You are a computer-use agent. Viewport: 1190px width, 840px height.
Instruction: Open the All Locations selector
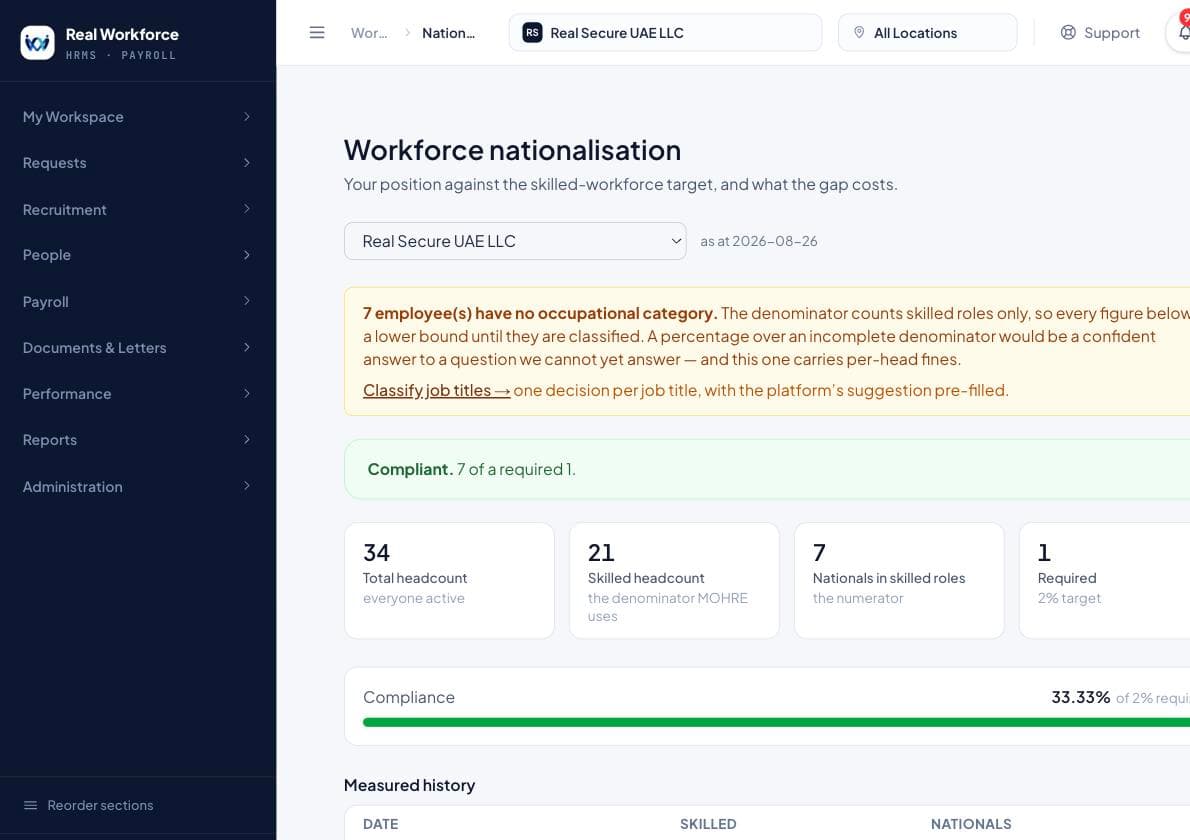(927, 33)
